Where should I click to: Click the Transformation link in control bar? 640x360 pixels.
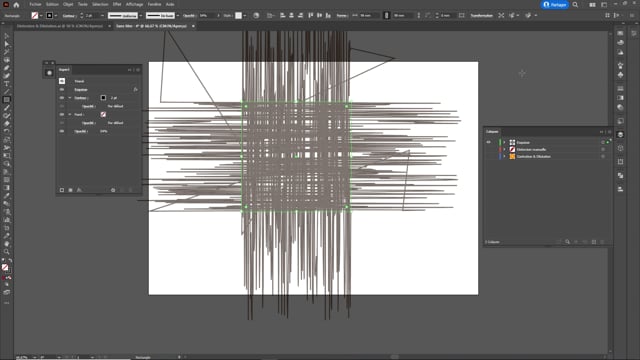pyautogui.click(x=481, y=16)
